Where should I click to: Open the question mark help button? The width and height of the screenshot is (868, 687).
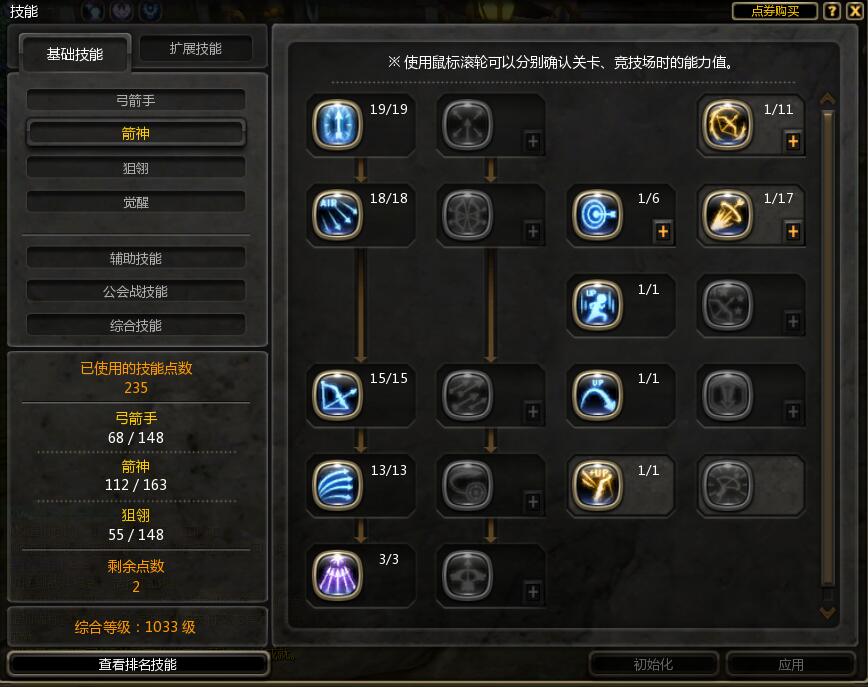(x=831, y=11)
